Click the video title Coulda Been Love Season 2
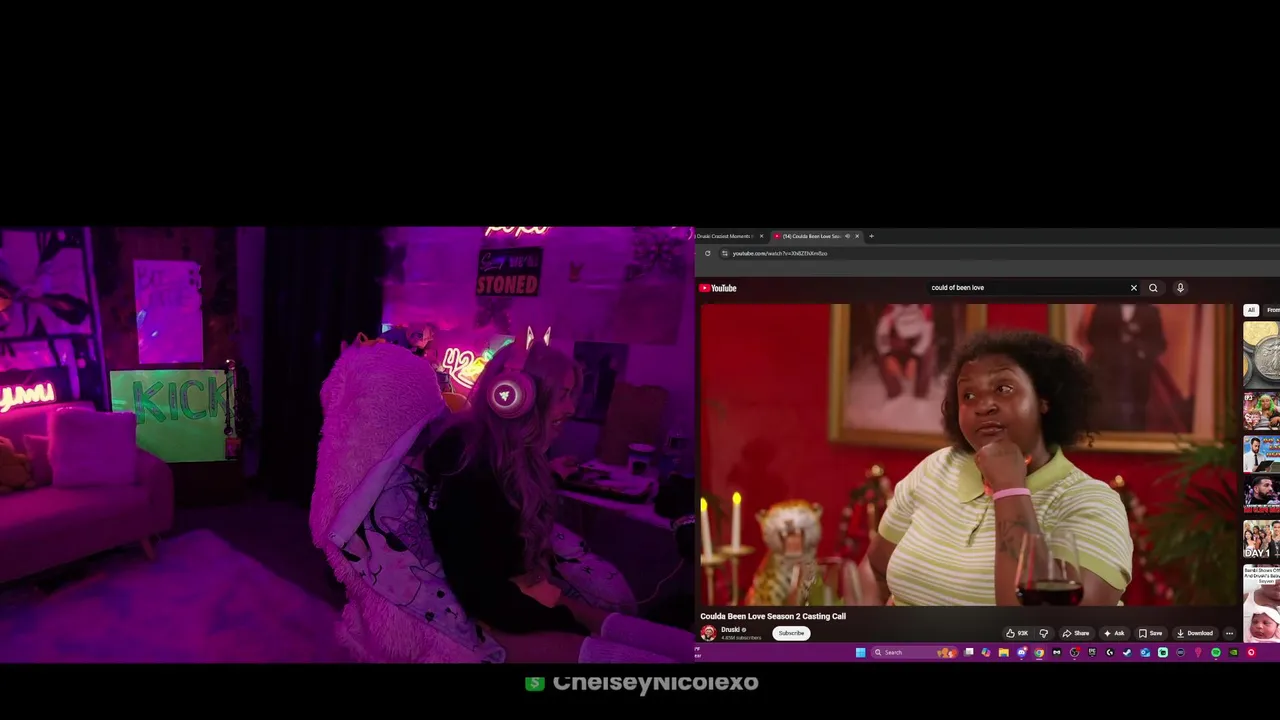The height and width of the screenshot is (720, 1280). coord(773,616)
